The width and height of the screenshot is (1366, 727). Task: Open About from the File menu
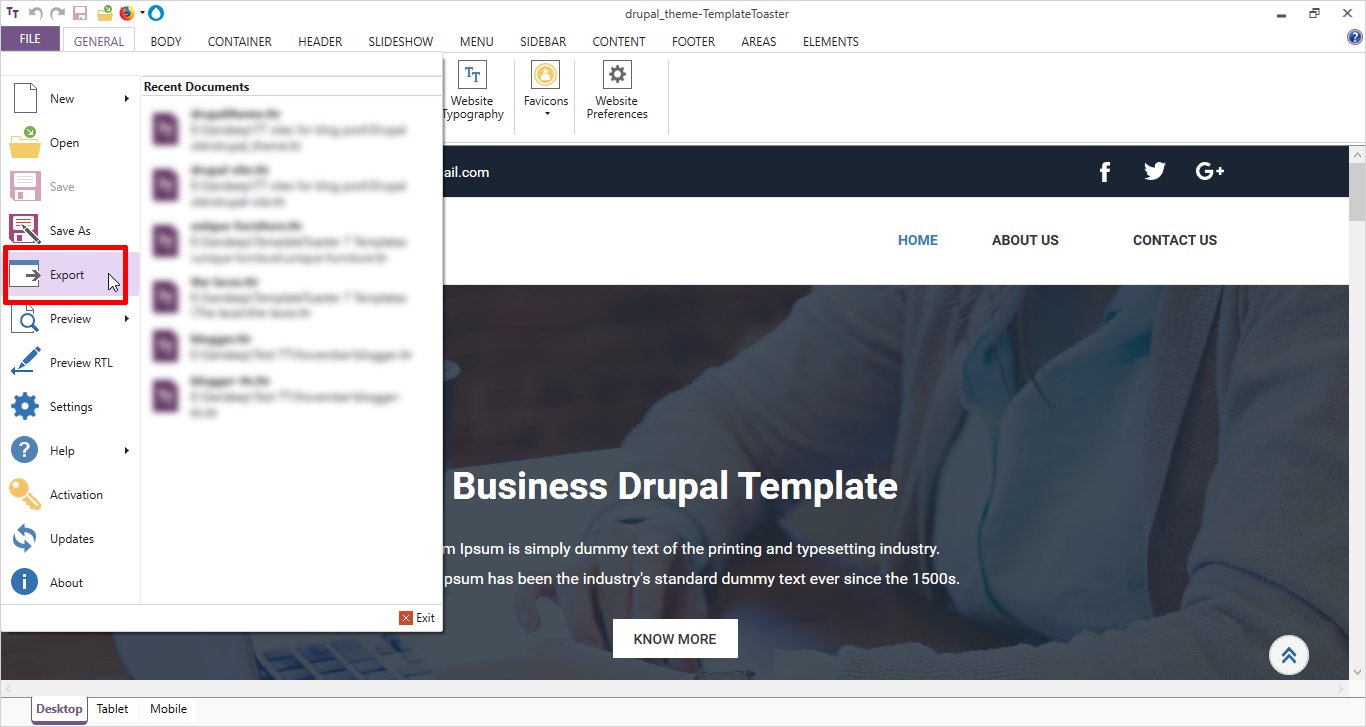(x=70, y=583)
